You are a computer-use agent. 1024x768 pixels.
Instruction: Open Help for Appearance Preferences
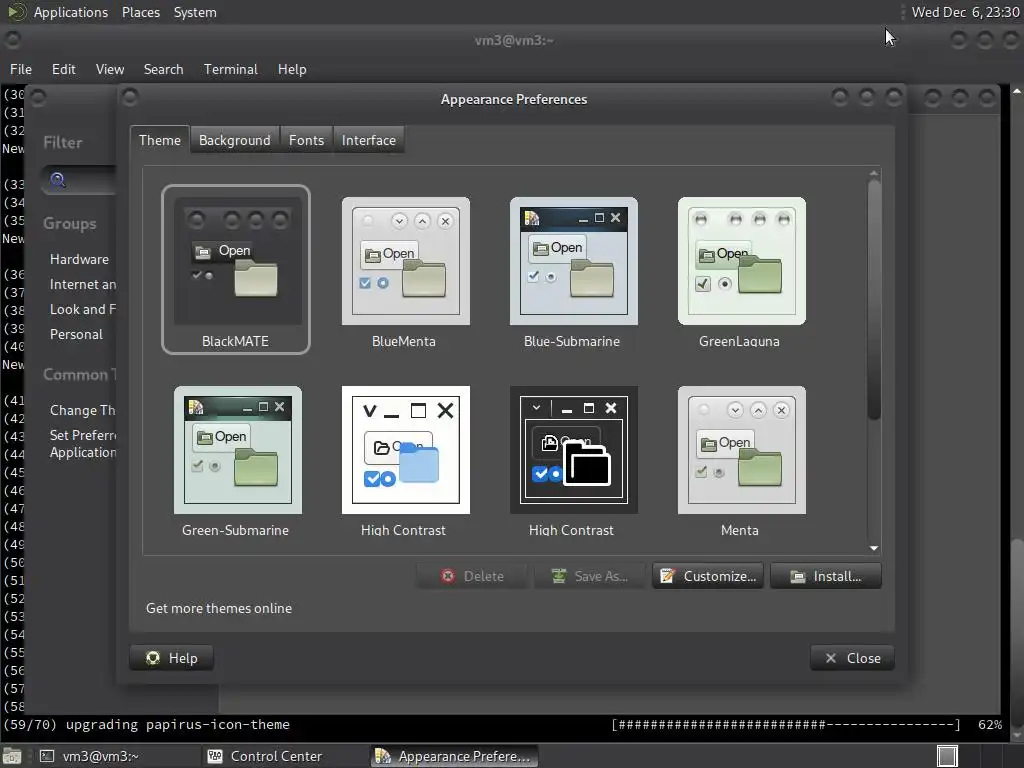coord(172,658)
